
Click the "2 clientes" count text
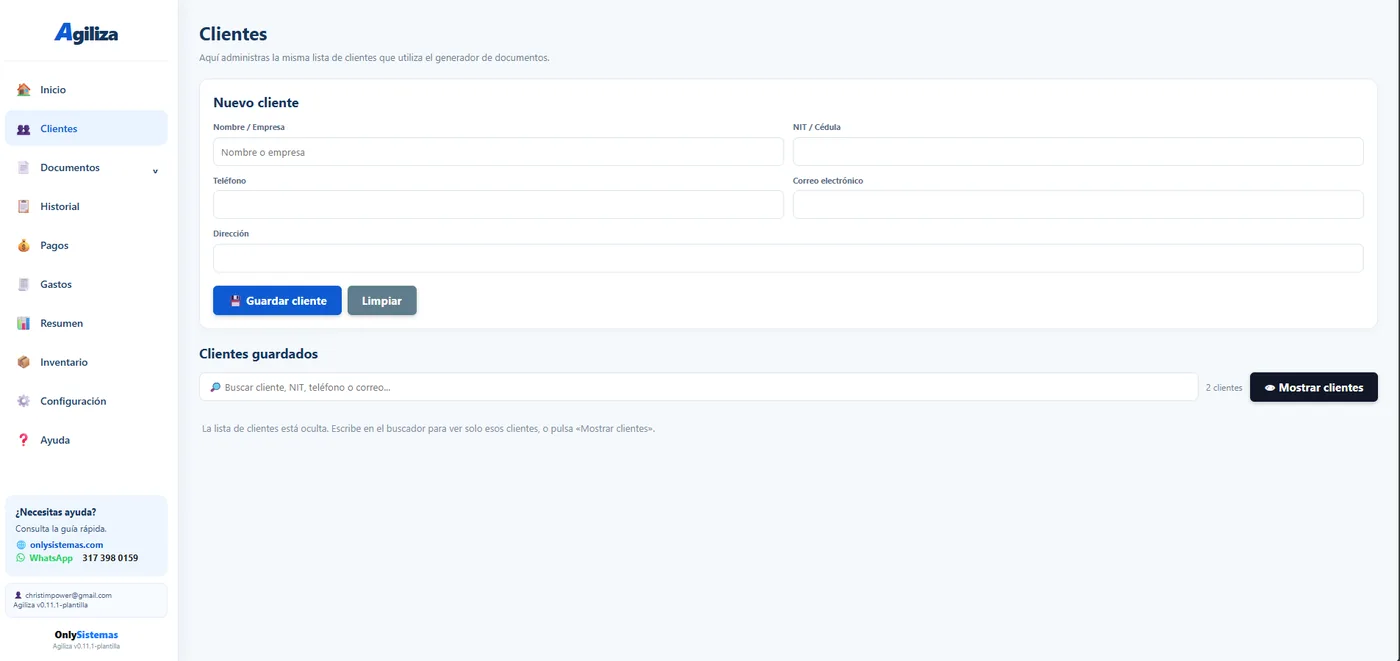tap(1224, 388)
